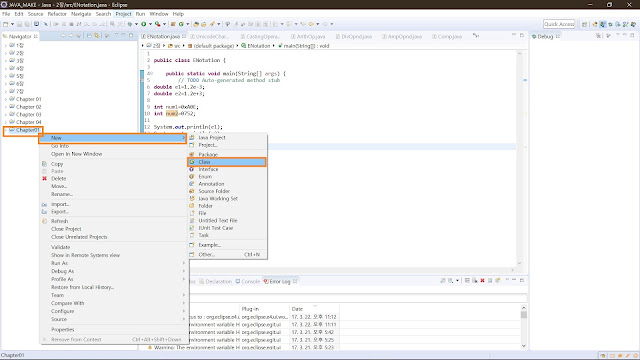Viewport: 640px width, 360px height.
Task: Open the Run As submenu arrow
Action: click(184, 263)
